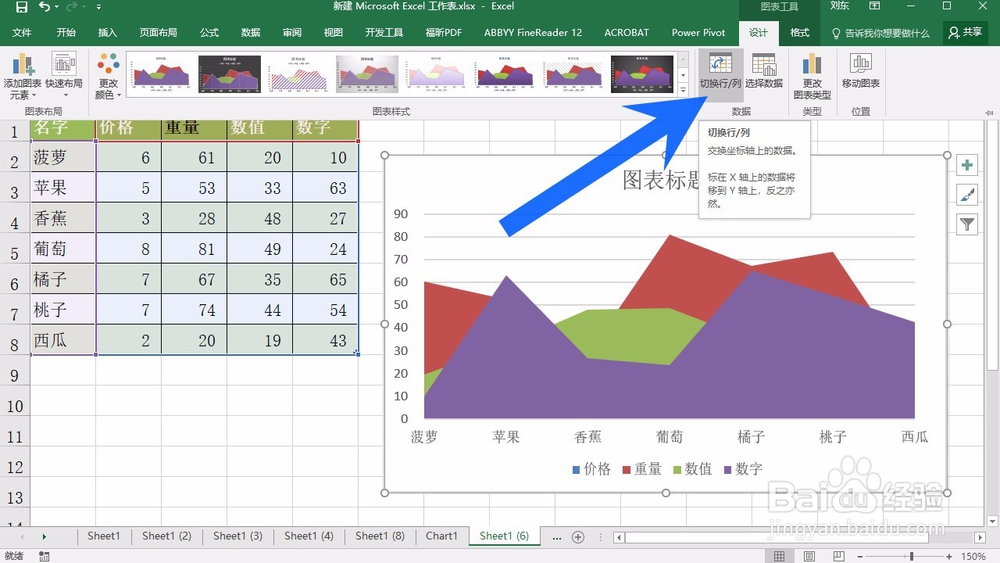
Task: Open the Undo history dropdown arrow
Action: tap(56, 7)
